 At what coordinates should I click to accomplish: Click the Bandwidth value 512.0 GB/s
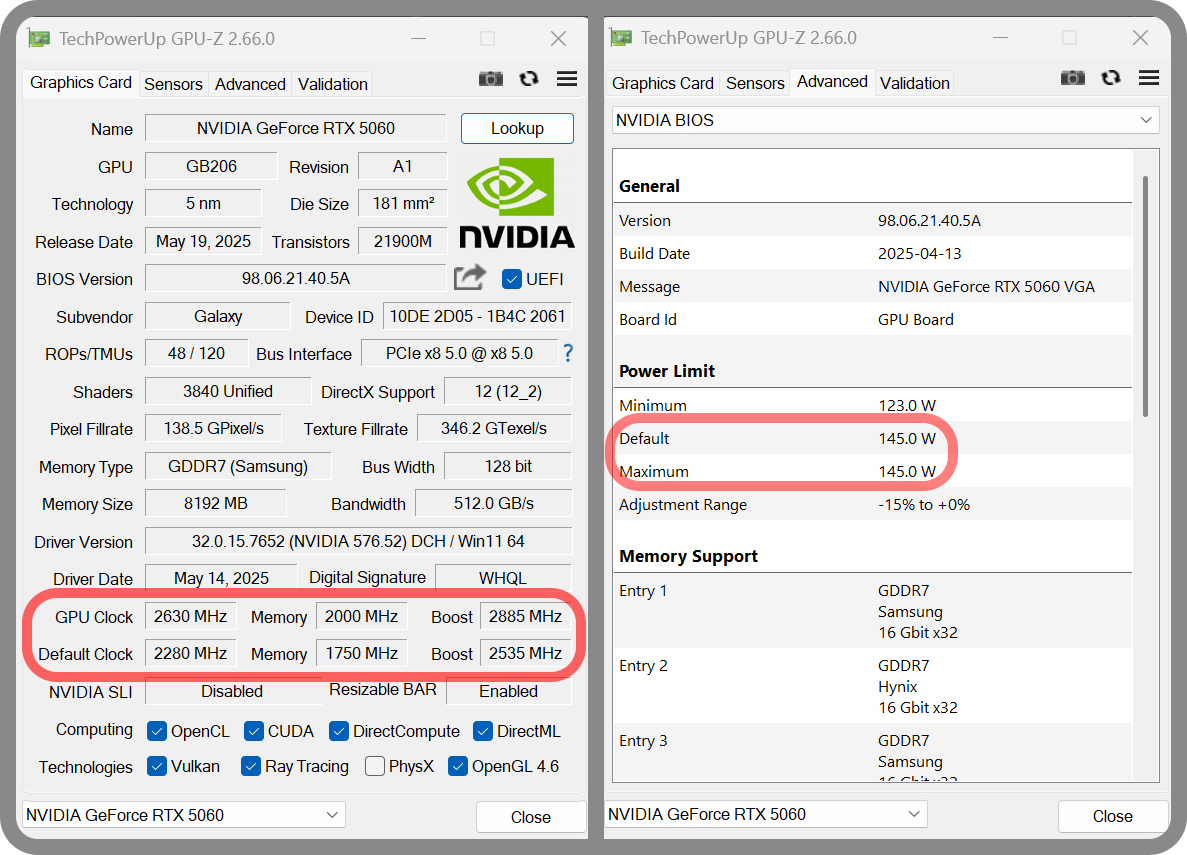click(494, 503)
